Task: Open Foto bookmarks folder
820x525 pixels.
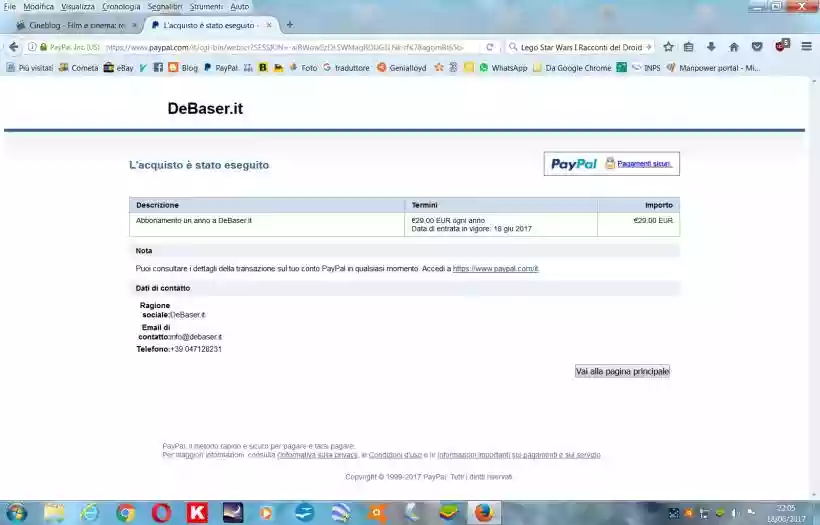Action: point(303,67)
